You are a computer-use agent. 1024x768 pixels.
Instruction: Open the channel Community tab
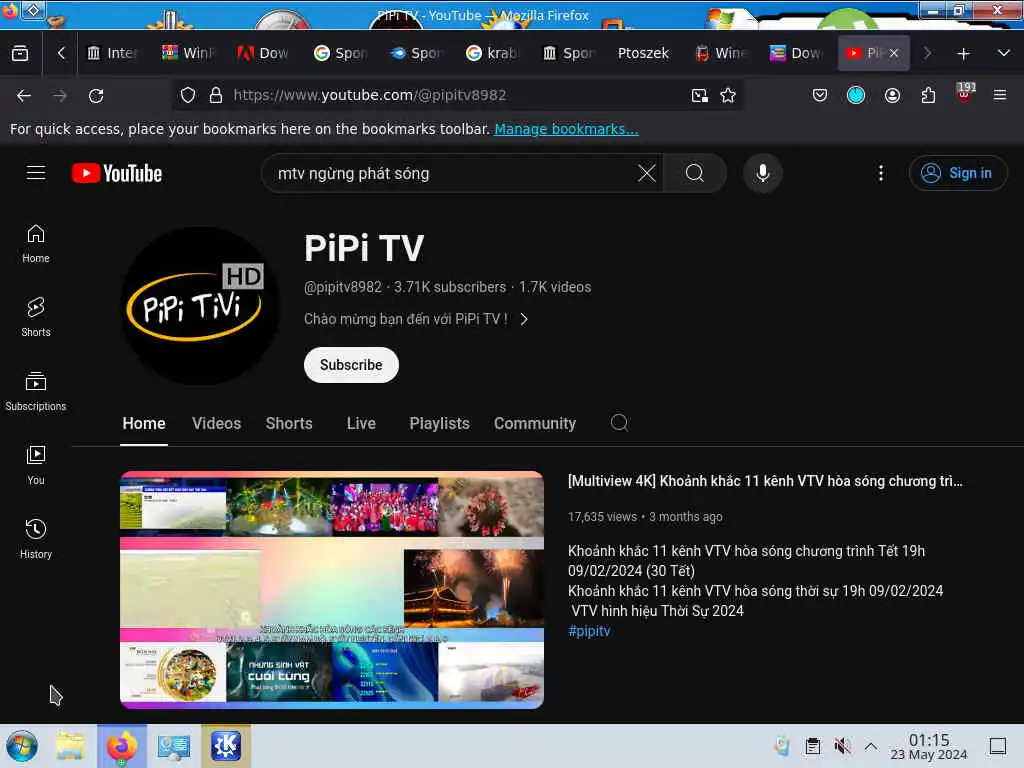(x=535, y=423)
